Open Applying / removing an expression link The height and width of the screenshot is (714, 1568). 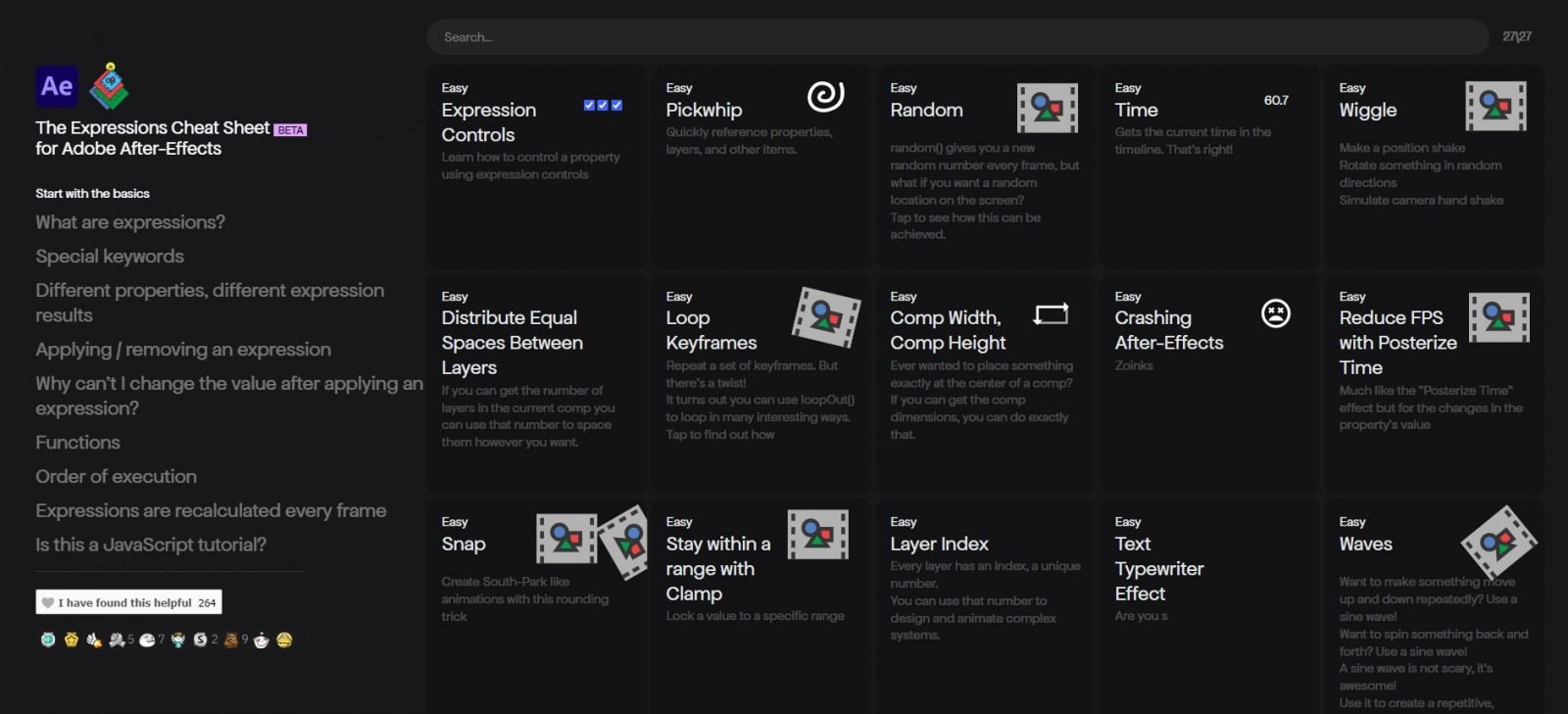pos(183,350)
